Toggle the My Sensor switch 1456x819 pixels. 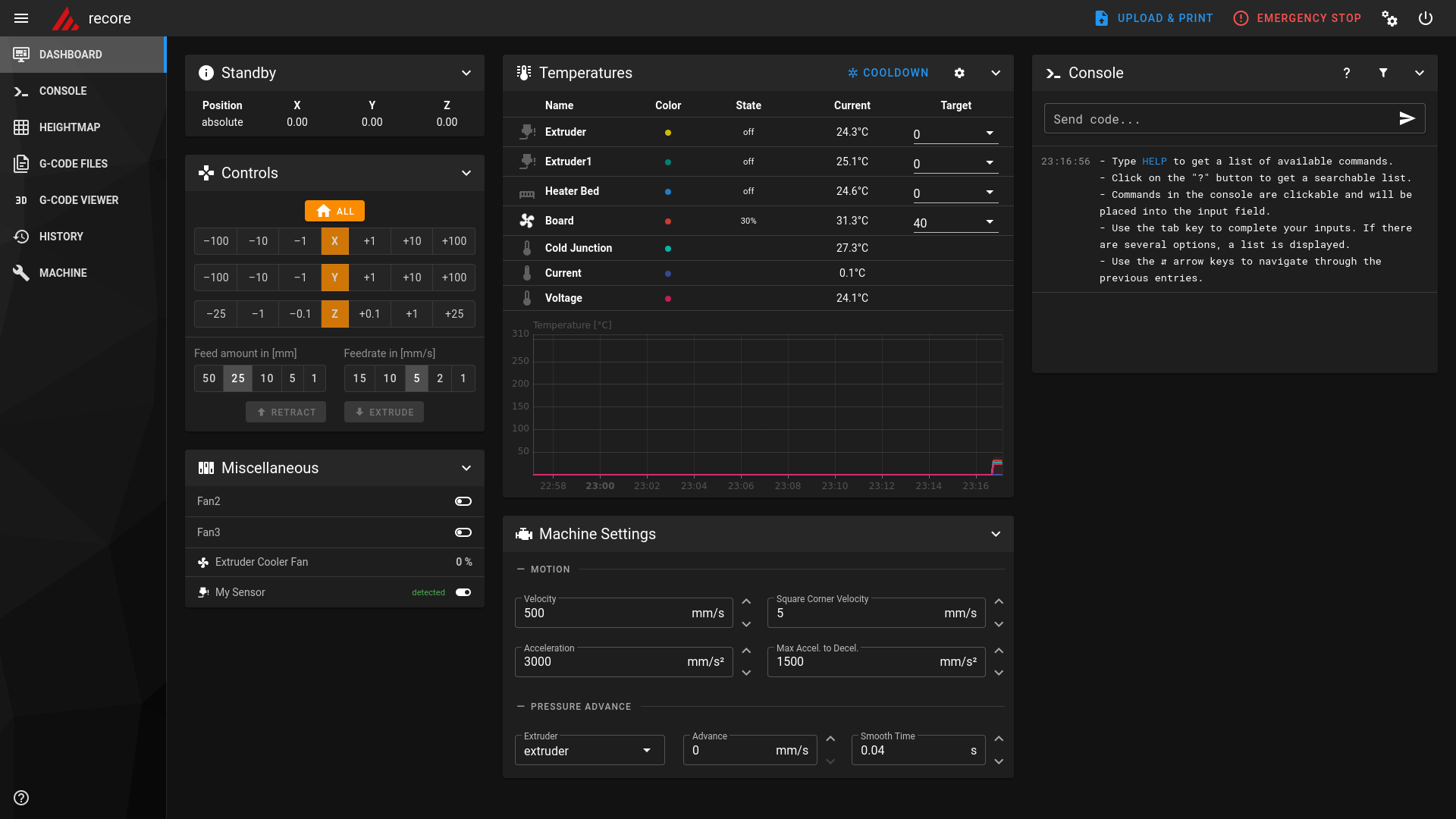pos(463,592)
